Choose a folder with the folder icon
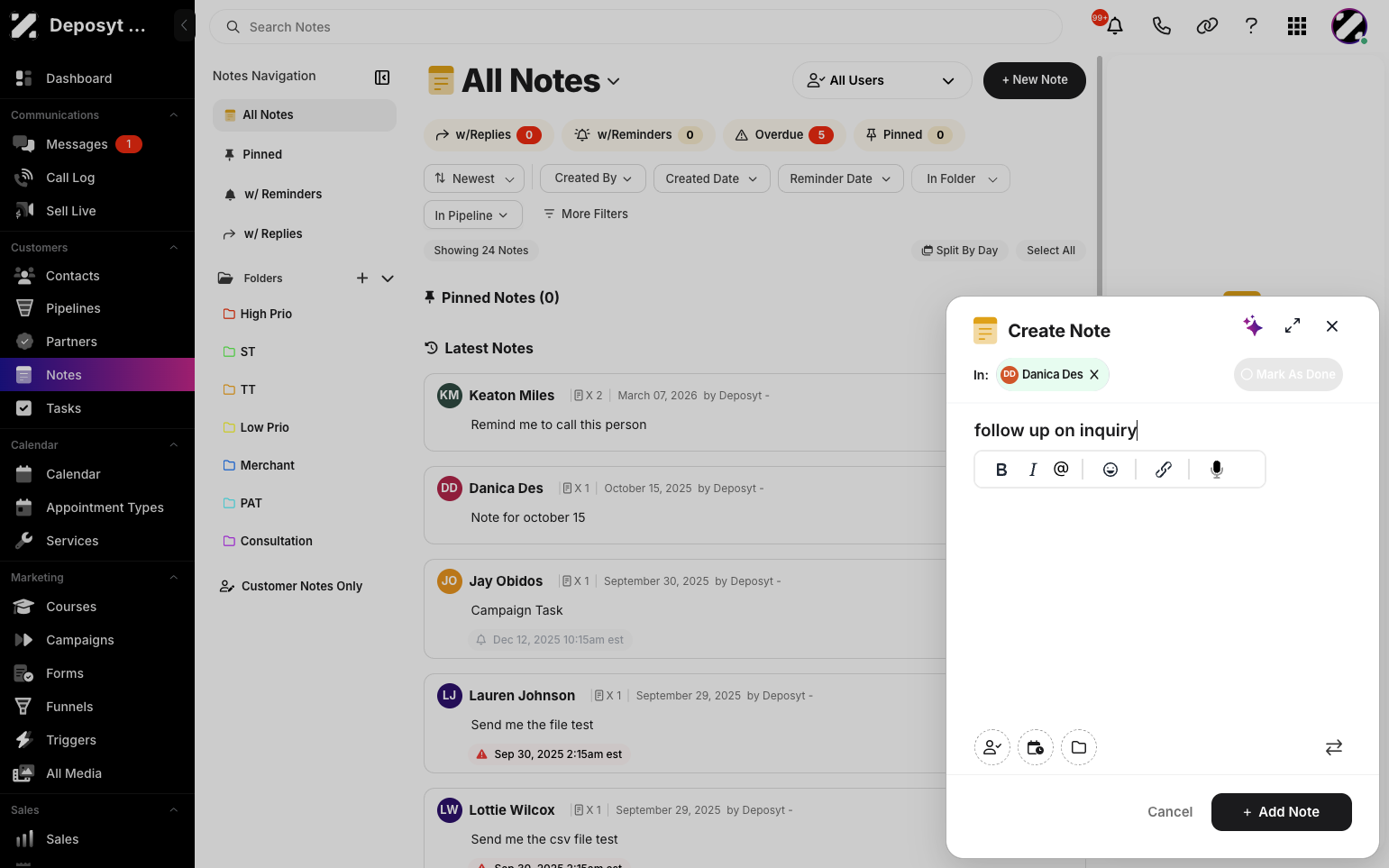Screen dimensions: 1389x868 1079,747
